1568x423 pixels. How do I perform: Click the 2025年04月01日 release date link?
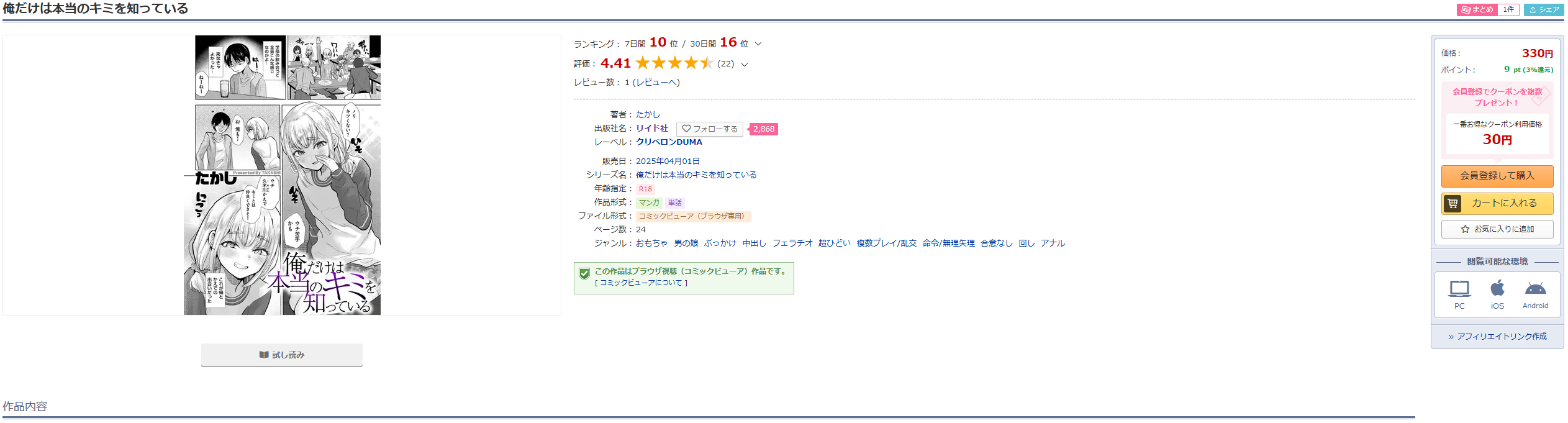[668, 161]
